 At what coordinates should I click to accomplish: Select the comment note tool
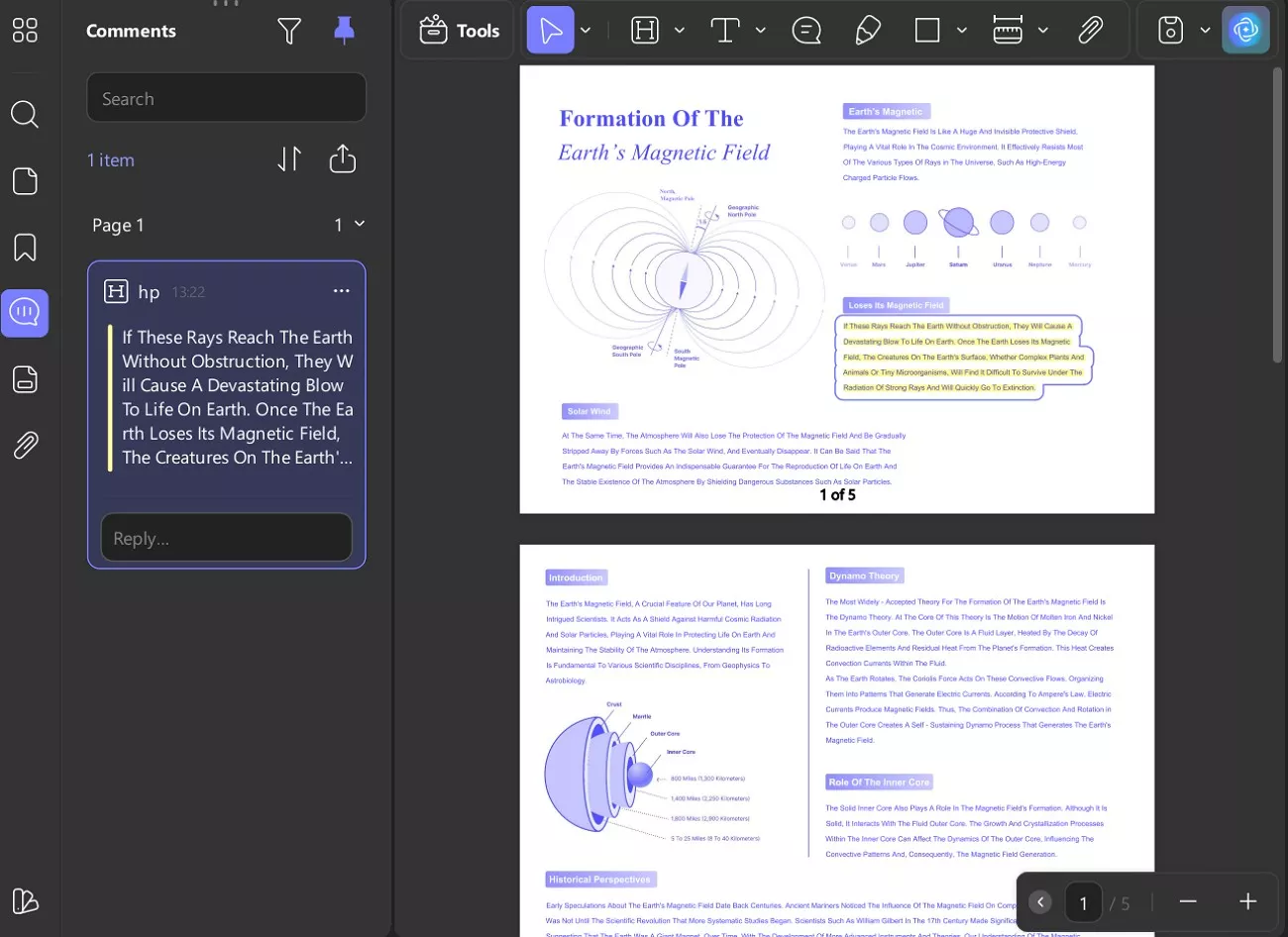click(x=807, y=30)
